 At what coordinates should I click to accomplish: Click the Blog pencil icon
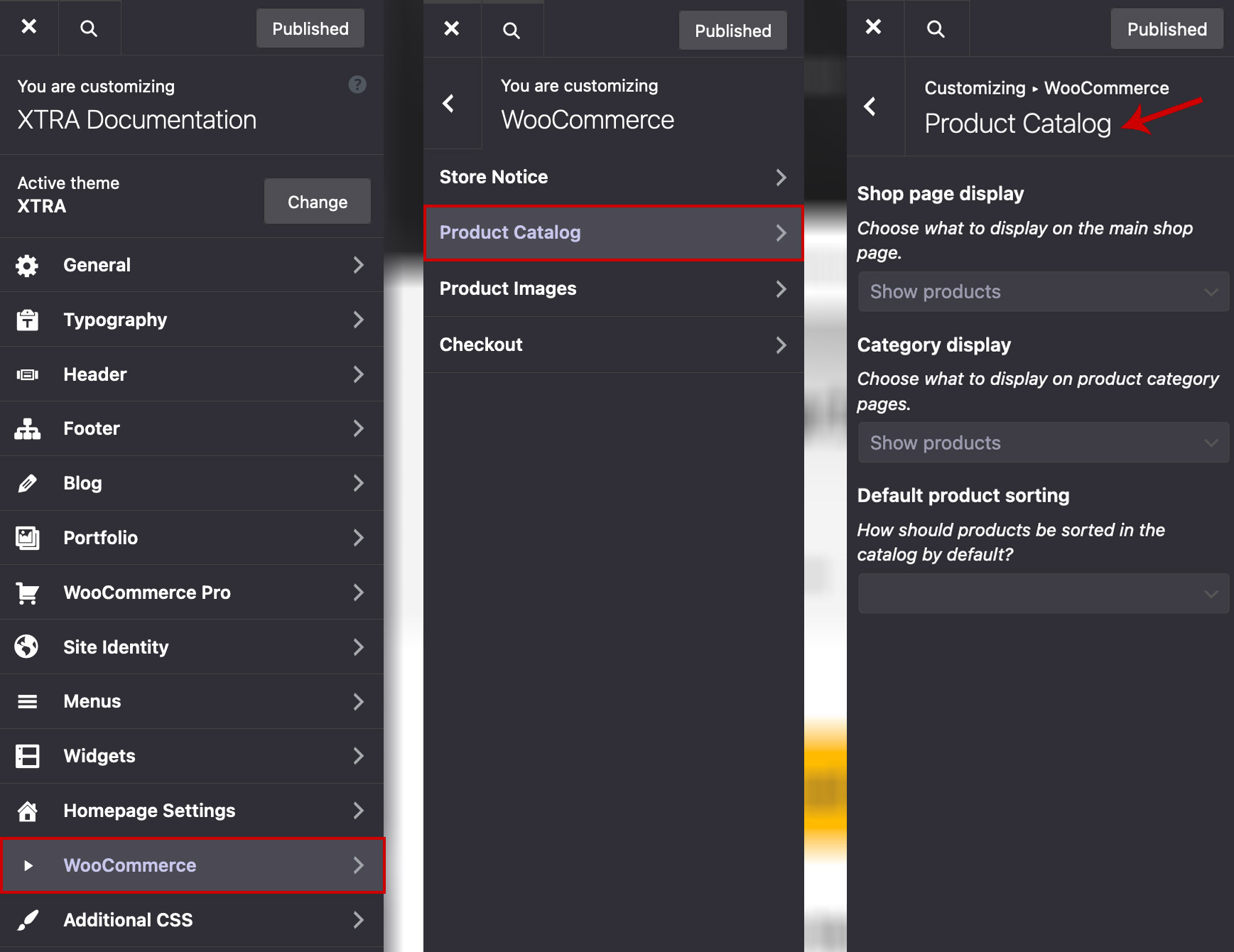[x=27, y=484]
